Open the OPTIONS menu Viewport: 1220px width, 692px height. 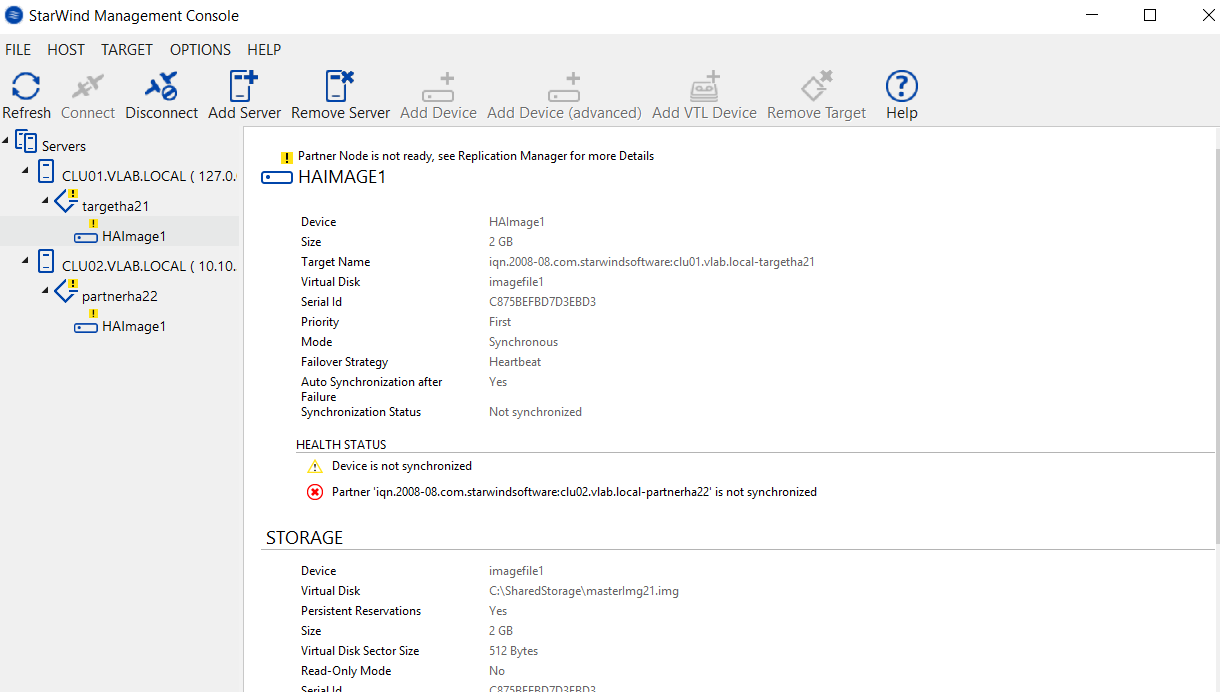coord(200,49)
